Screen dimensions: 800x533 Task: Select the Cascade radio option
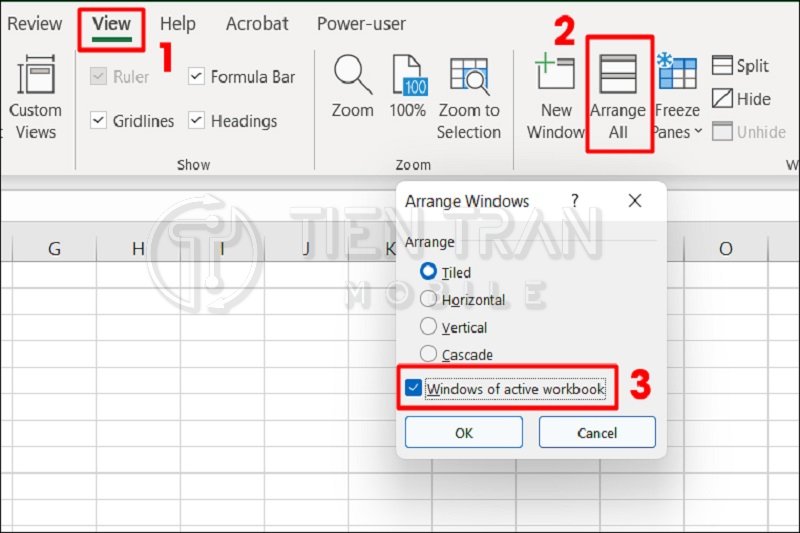point(428,353)
